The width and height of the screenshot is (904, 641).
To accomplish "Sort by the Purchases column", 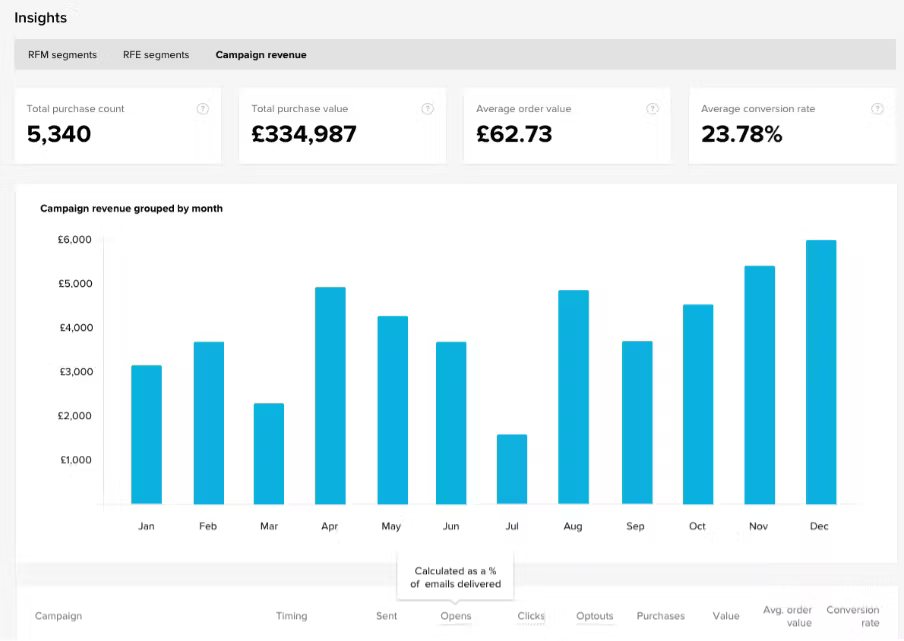I will [x=660, y=616].
